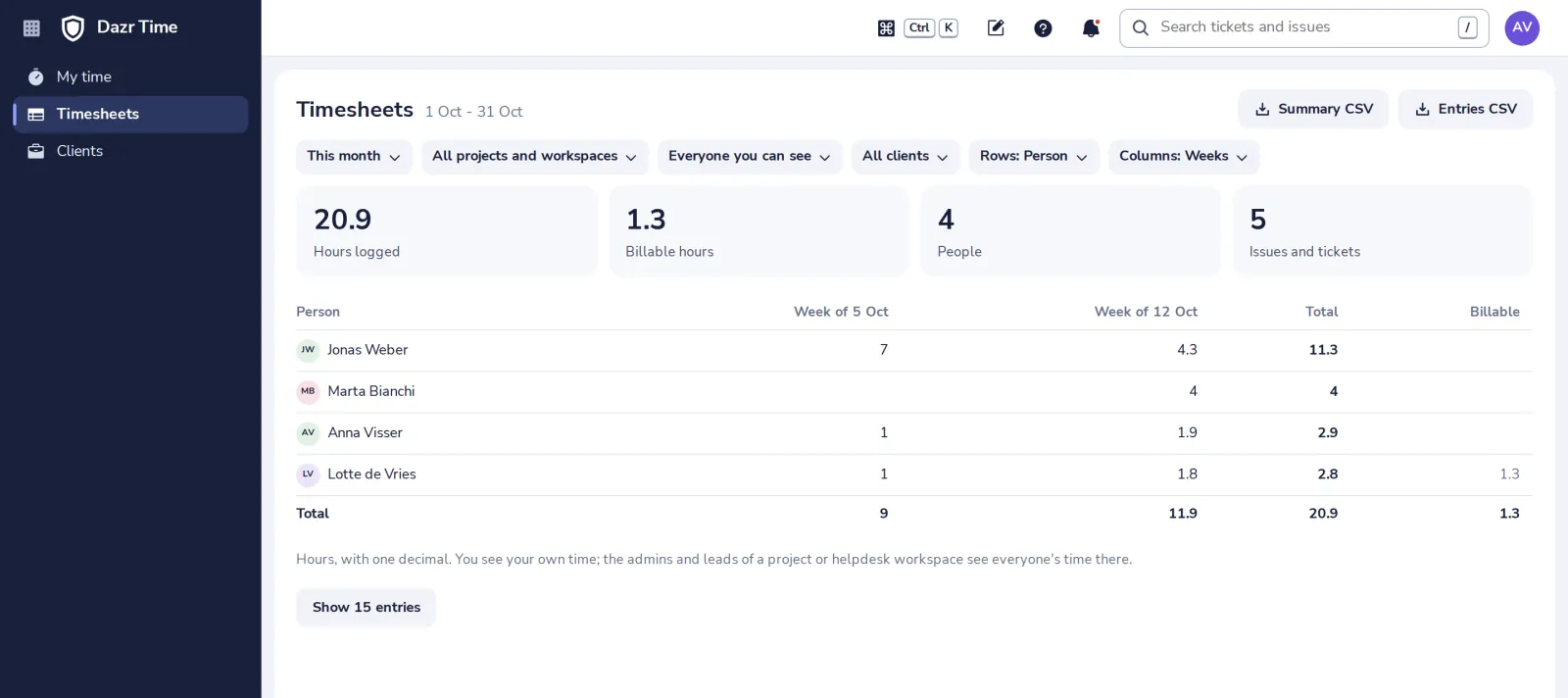Screen dimensions: 1568x698
Task: Change the Columns: Weeks setting
Action: (1184, 157)
